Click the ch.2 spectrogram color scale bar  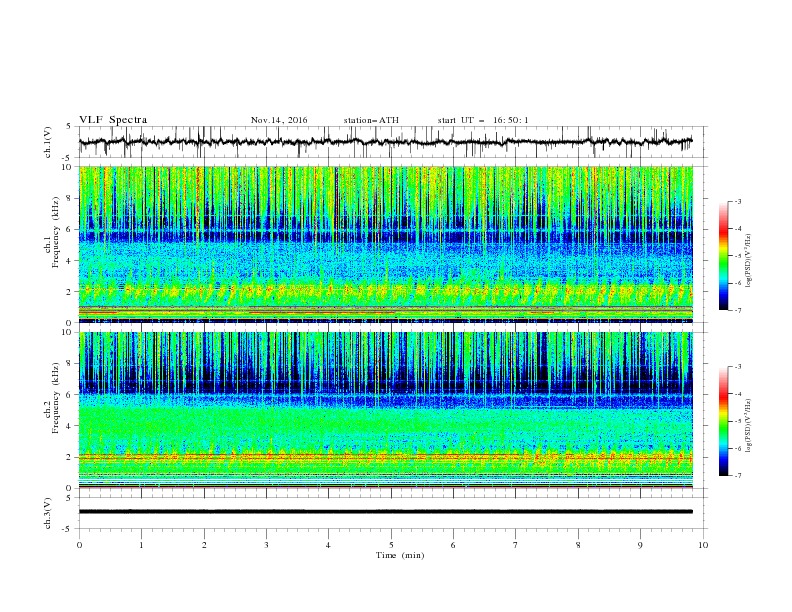click(723, 421)
